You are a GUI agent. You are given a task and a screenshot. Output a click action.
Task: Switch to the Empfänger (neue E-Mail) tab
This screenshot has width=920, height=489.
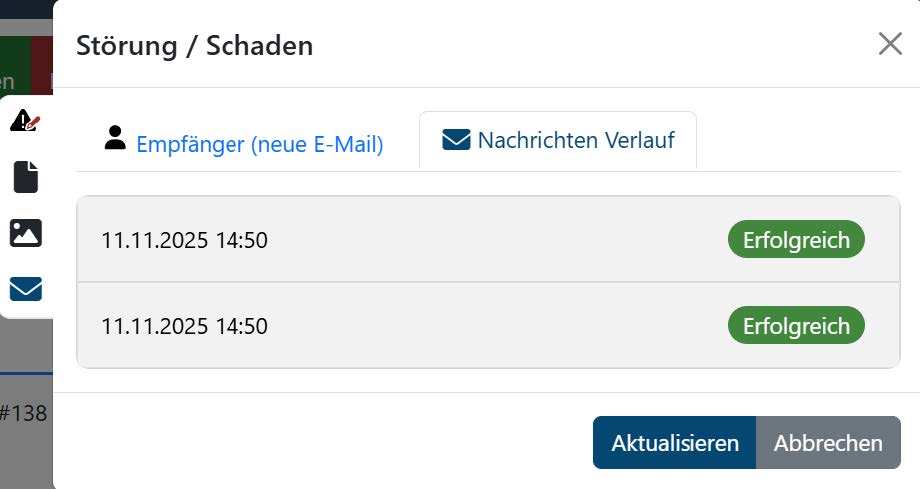pos(259,144)
